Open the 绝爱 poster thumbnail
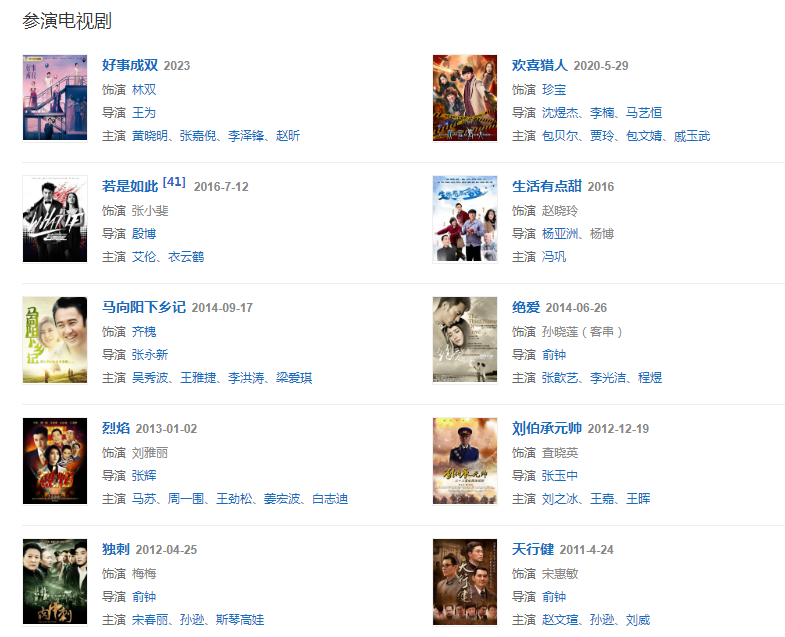 click(465, 341)
